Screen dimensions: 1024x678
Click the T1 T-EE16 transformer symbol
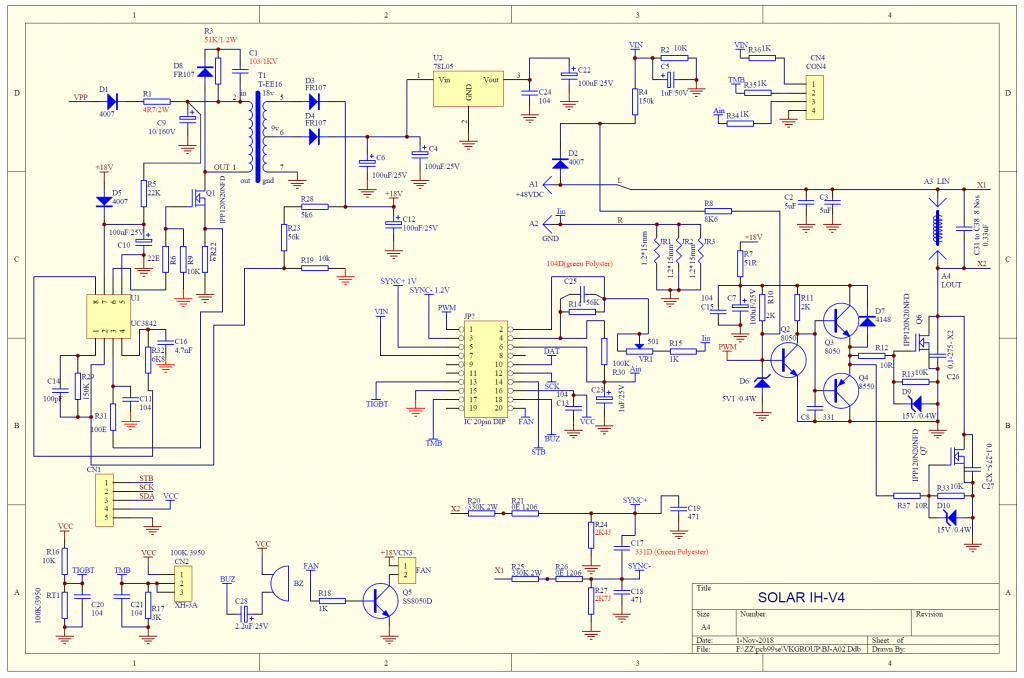[x=257, y=137]
